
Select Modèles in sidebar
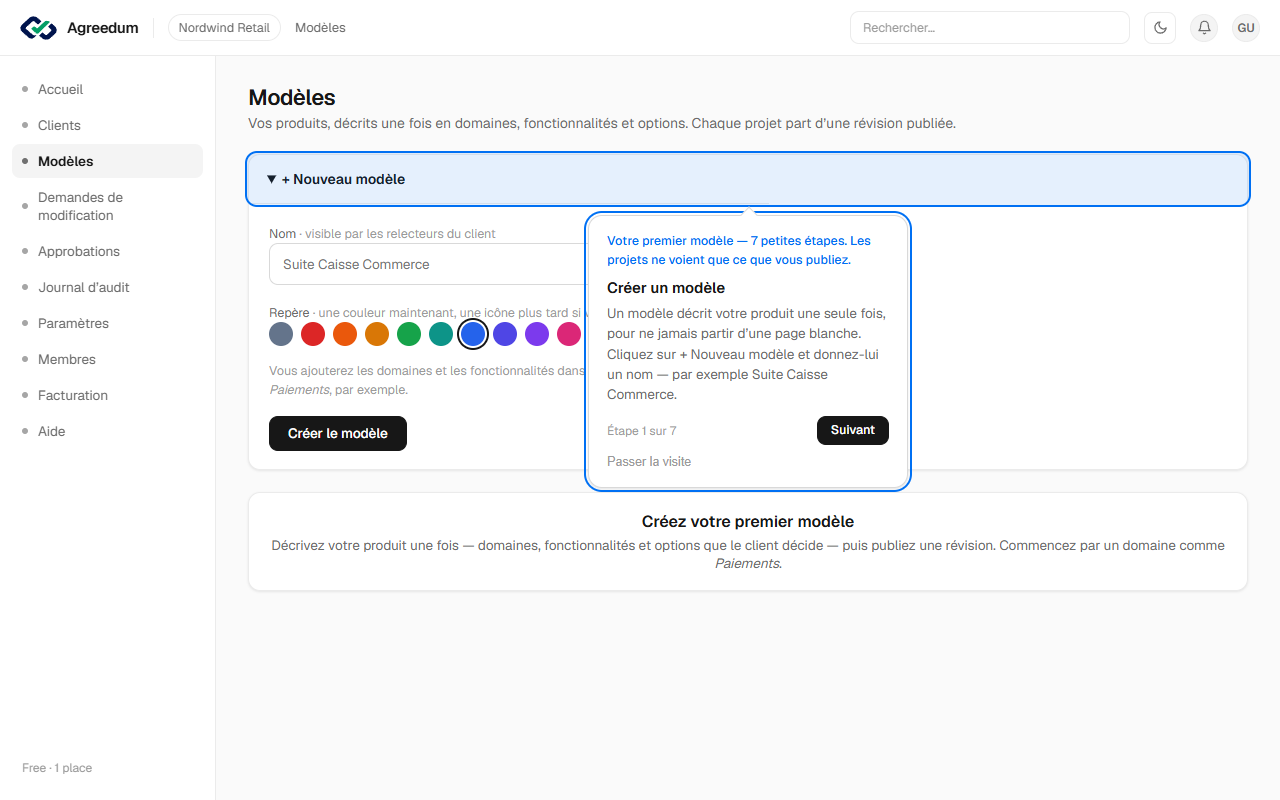107,161
